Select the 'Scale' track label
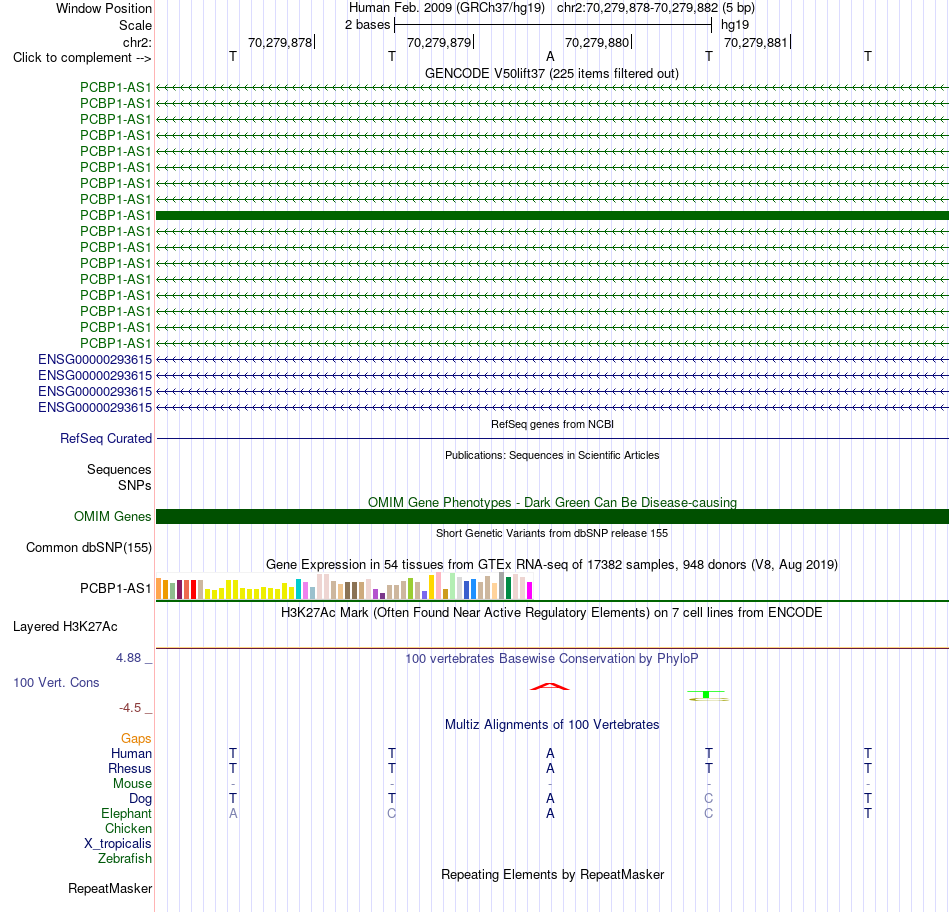 tap(135, 25)
